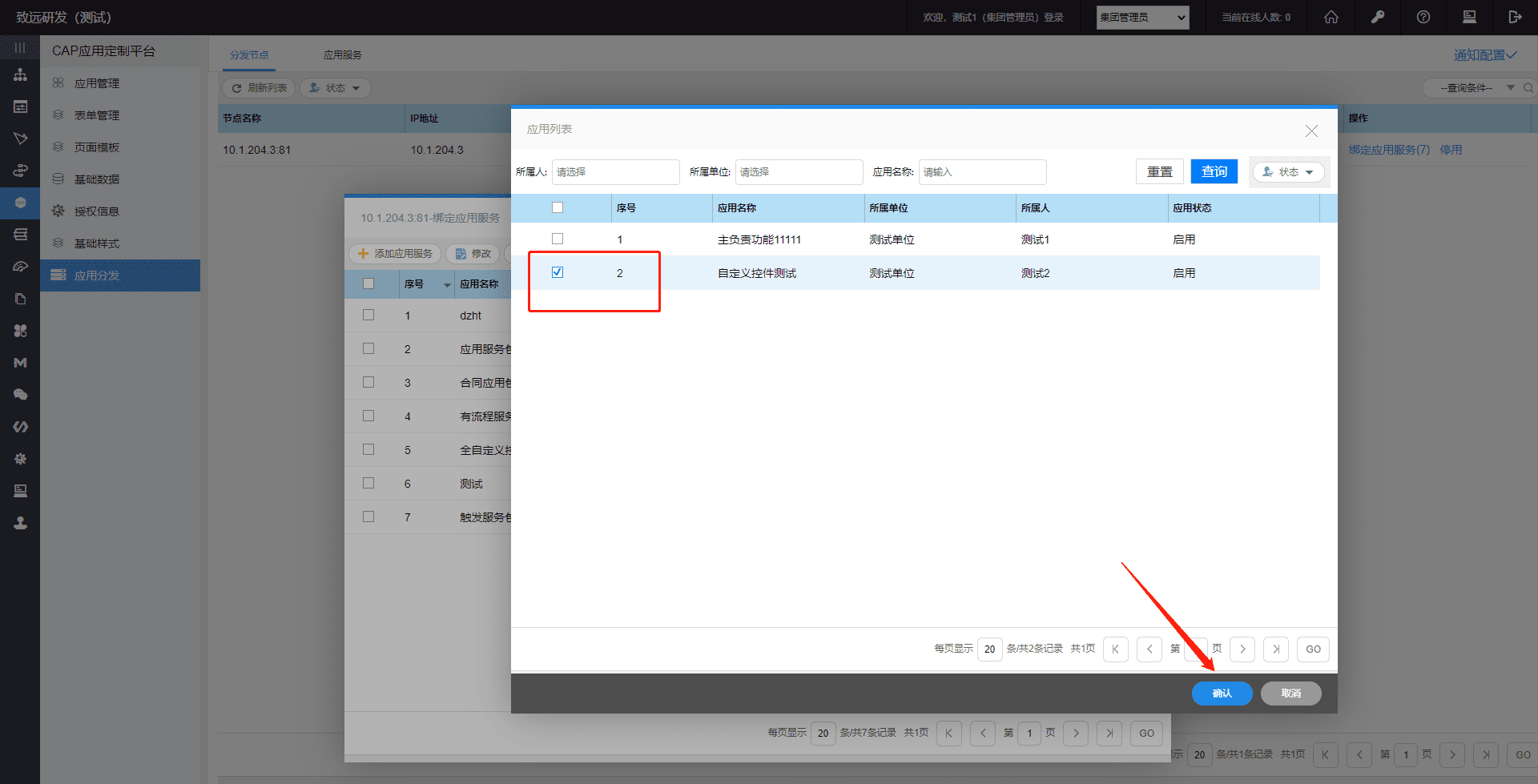Go to next page in 应用列表 dialog
This screenshot has height=784, width=1538.
pos(1242,649)
